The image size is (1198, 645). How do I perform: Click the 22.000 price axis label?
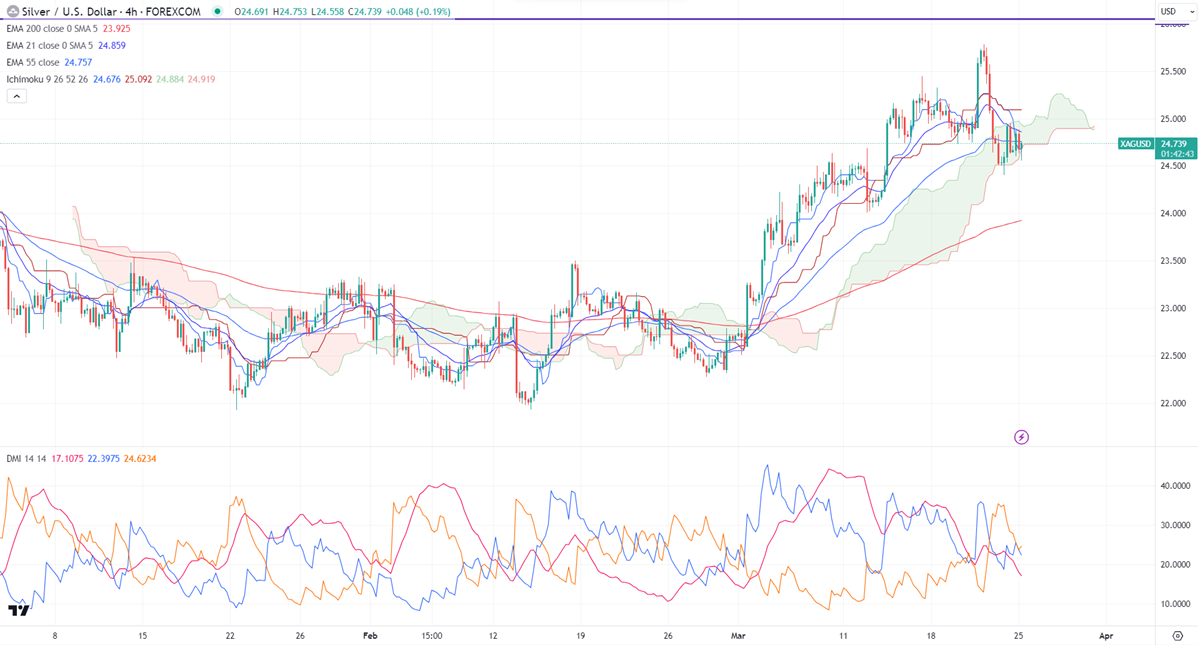pos(1173,404)
